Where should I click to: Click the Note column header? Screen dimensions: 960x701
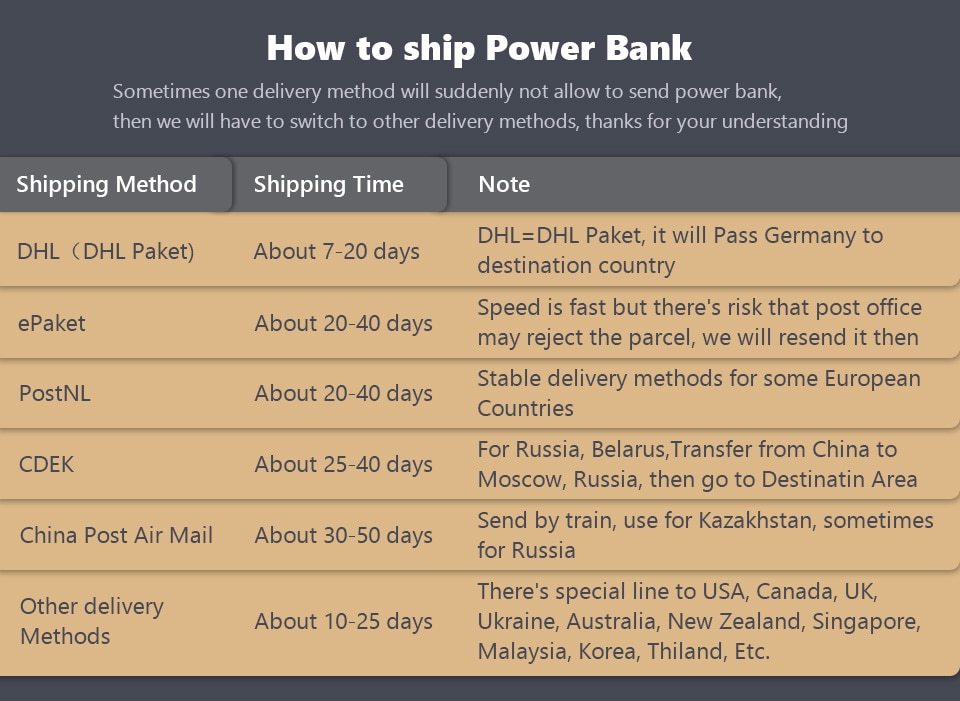(x=504, y=185)
